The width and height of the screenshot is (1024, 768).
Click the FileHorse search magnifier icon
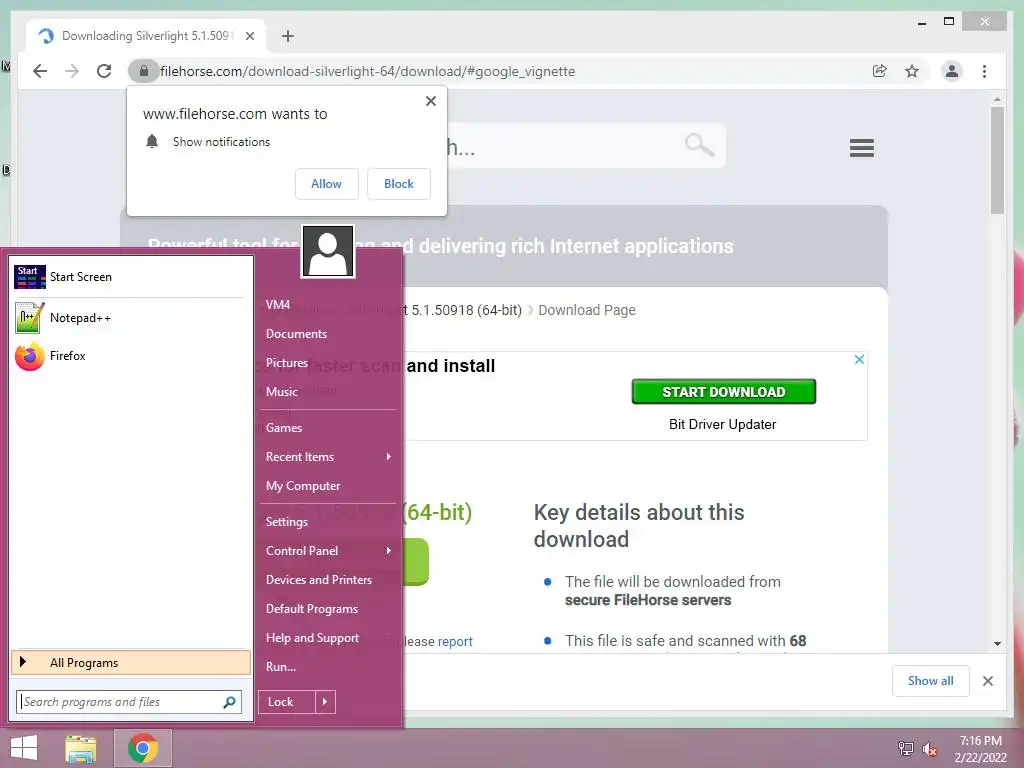click(x=699, y=144)
